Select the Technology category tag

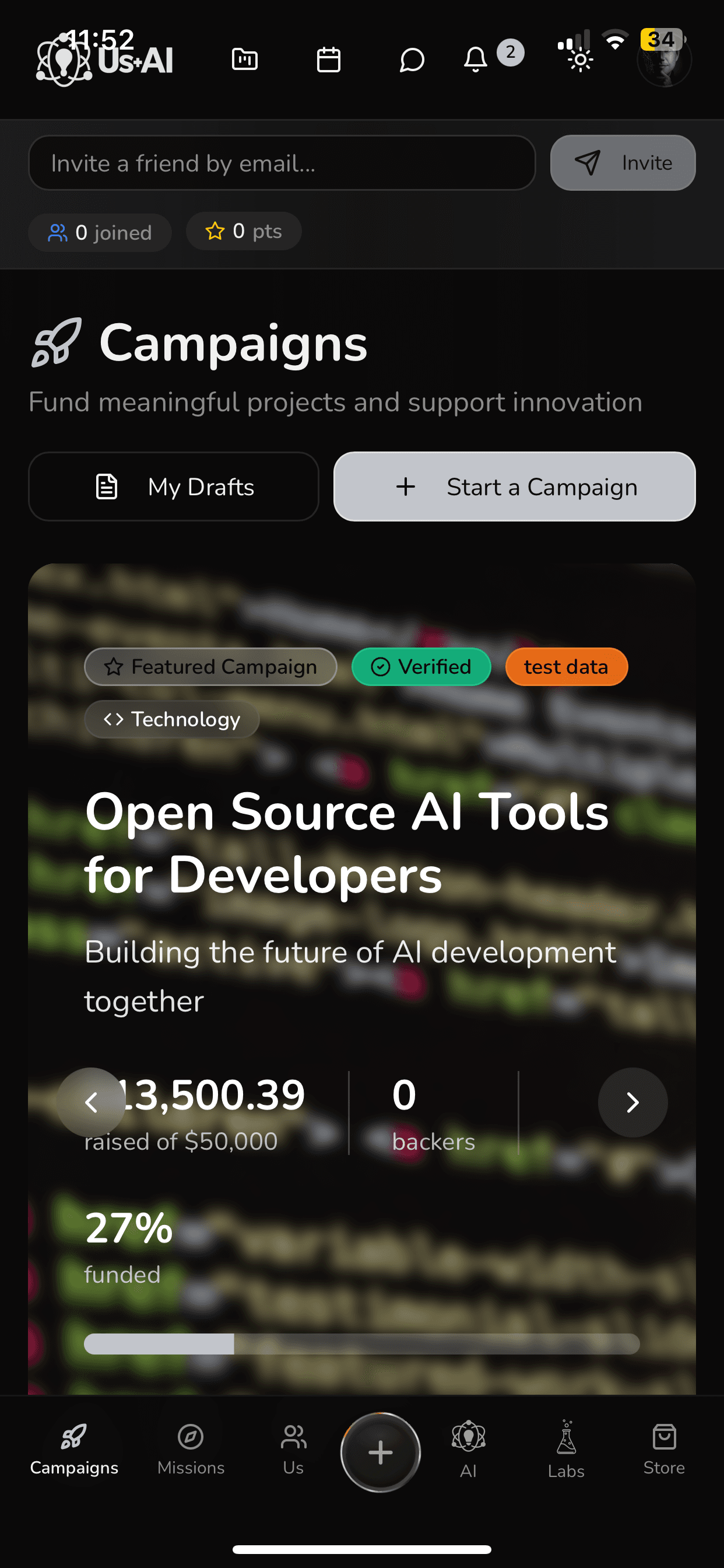[171, 719]
